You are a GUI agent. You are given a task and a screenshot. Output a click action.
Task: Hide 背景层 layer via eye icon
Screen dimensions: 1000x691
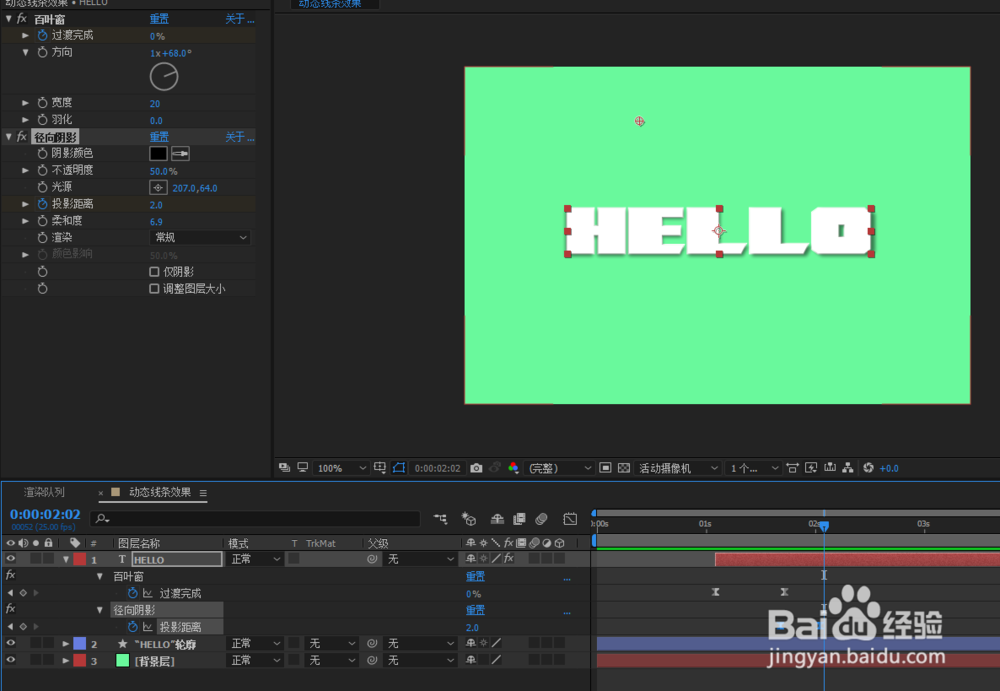[11, 660]
